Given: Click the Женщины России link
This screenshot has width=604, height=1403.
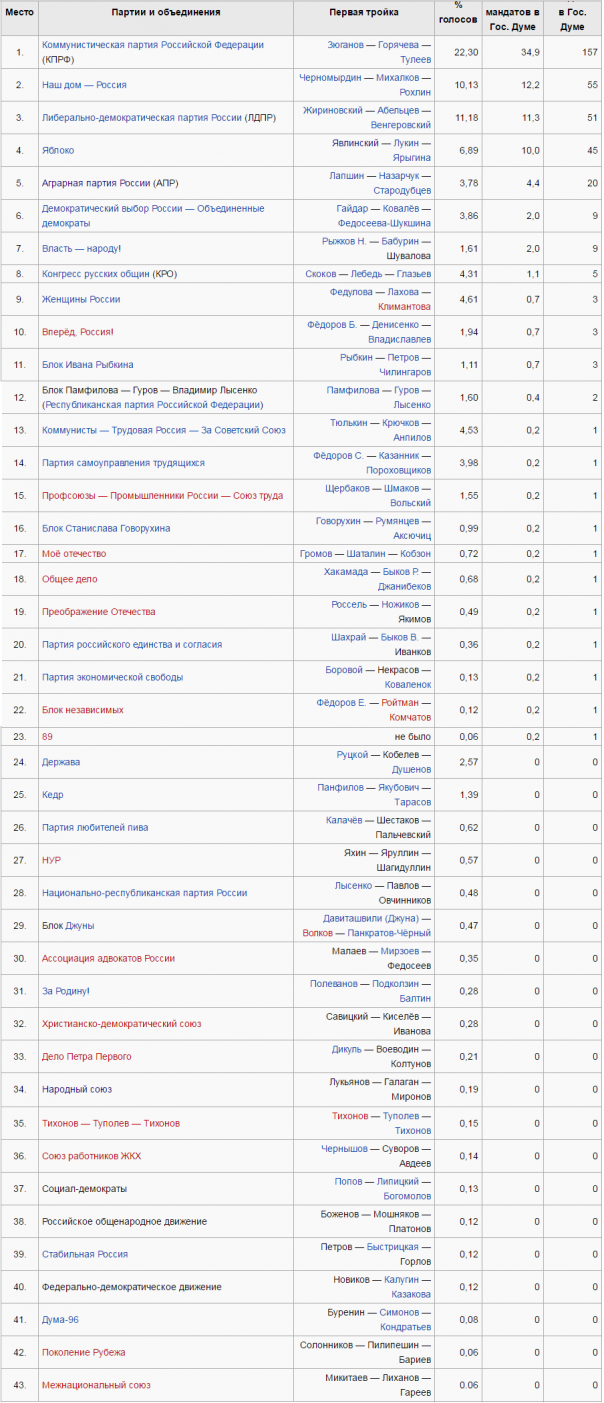Looking at the screenshot, I should click(81, 299).
